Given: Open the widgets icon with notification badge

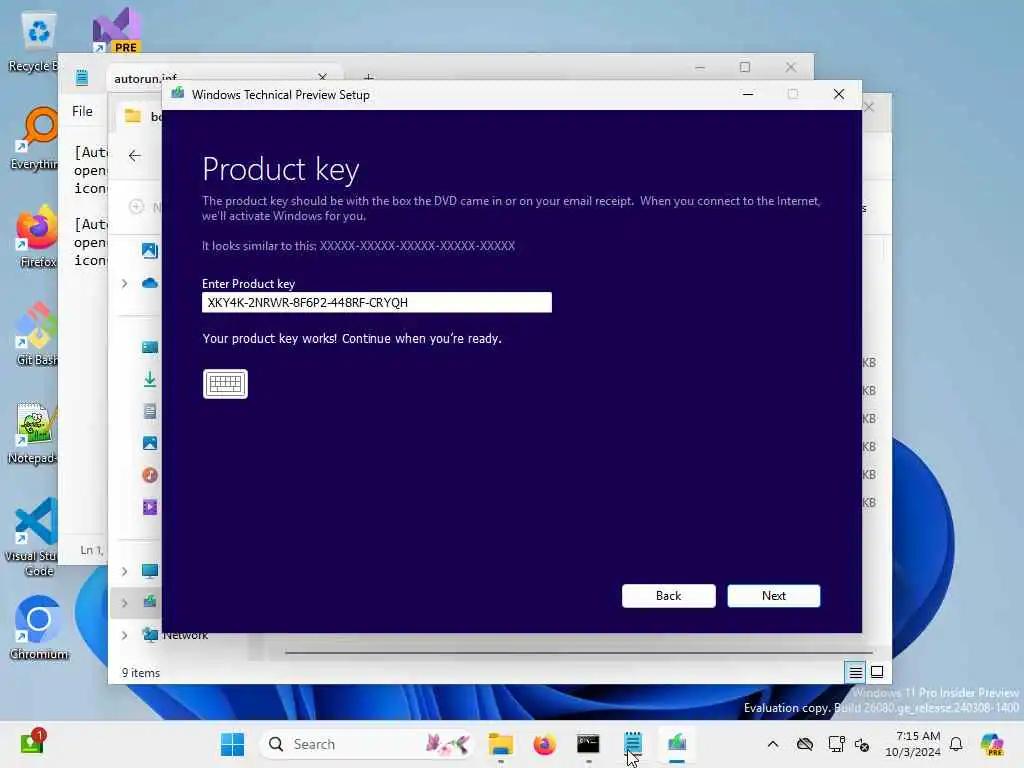Looking at the screenshot, I should (x=31, y=743).
